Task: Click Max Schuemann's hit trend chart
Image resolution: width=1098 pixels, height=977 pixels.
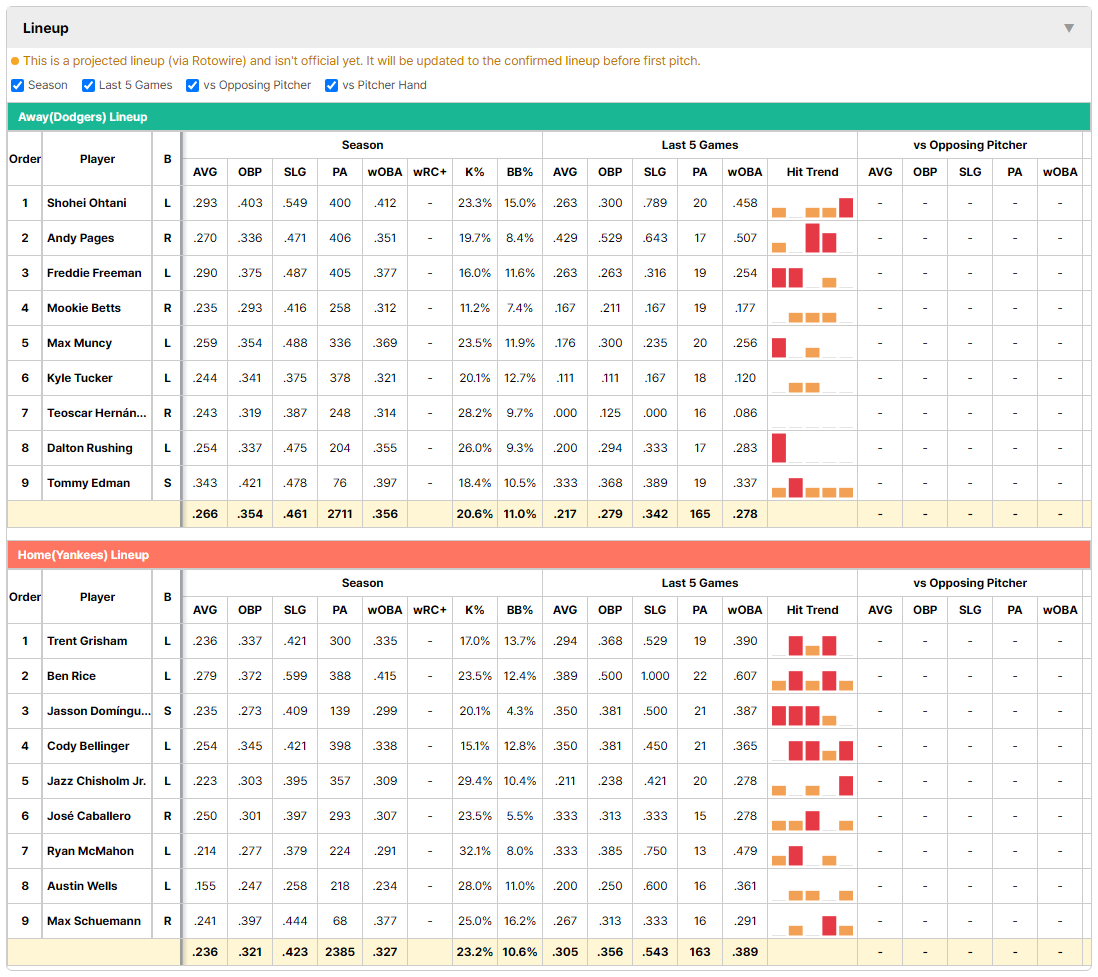Action: click(812, 925)
